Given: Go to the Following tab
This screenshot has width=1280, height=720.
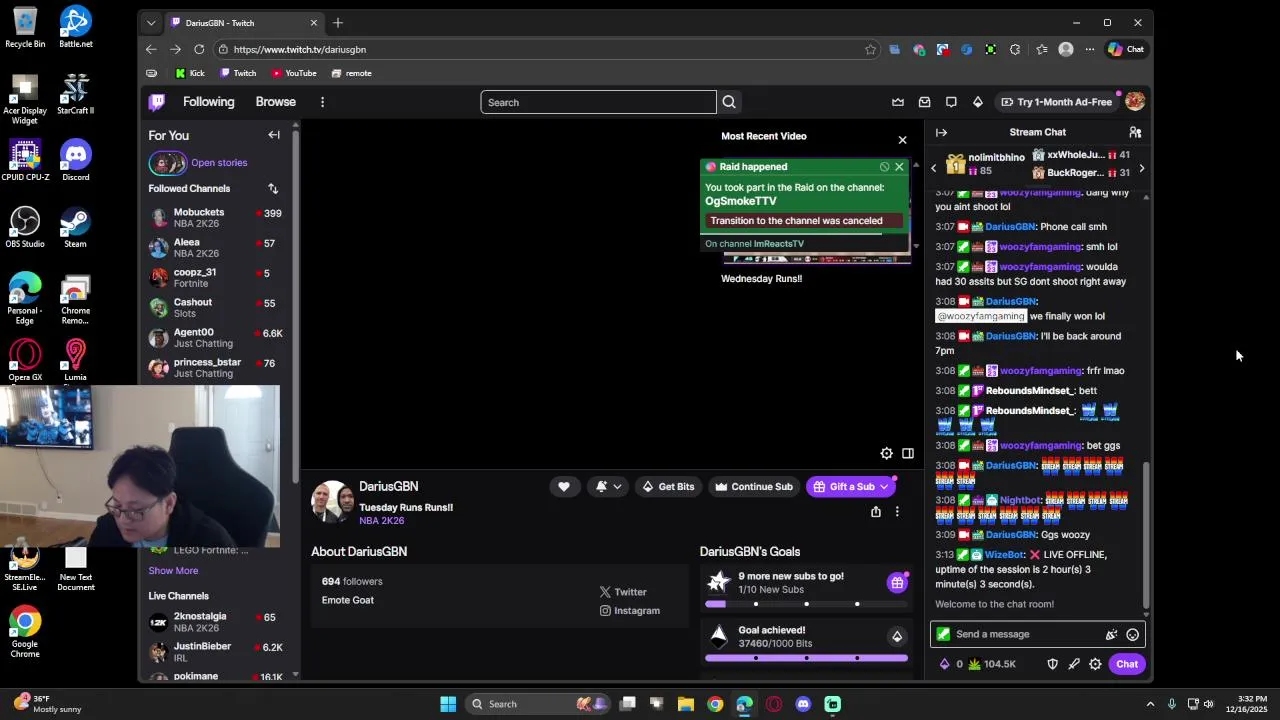Looking at the screenshot, I should tap(208, 102).
